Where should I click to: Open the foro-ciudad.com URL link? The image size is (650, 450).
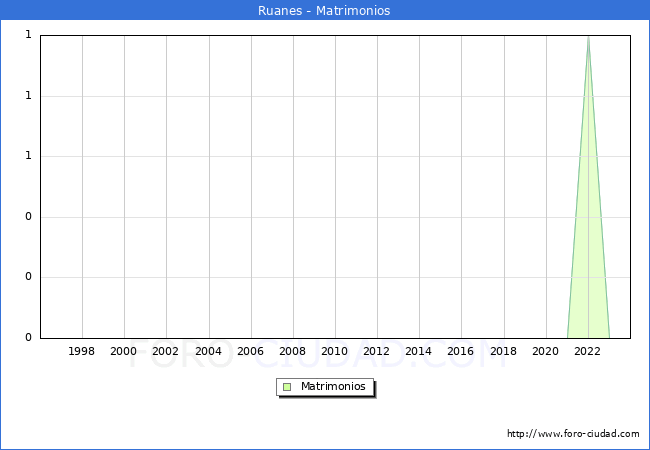573,434
